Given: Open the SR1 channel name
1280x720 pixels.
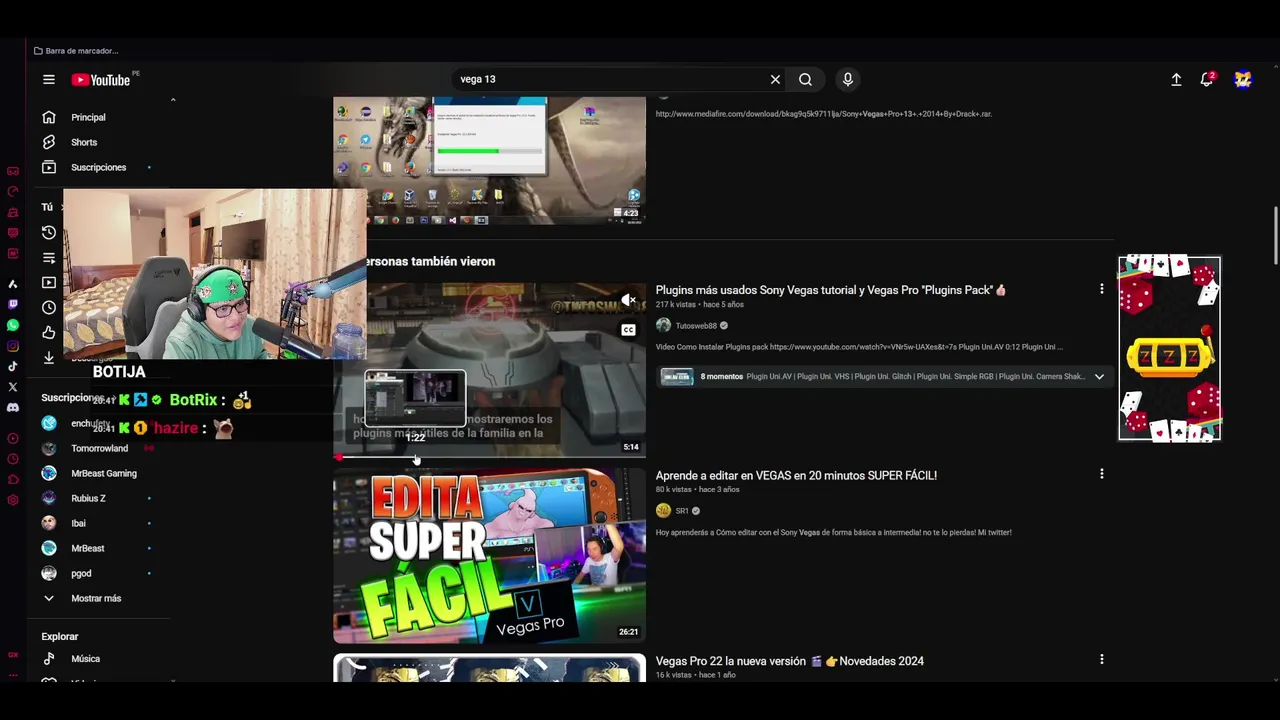Looking at the screenshot, I should (682, 511).
